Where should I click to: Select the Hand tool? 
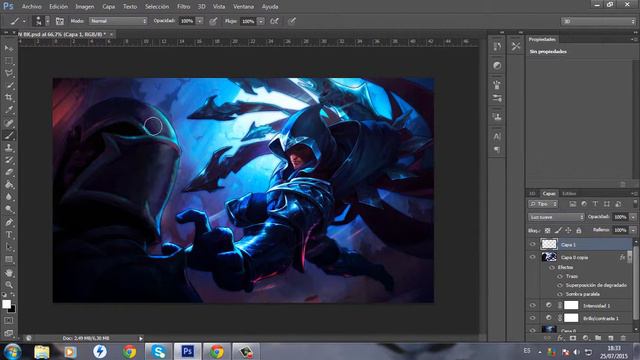[9, 272]
